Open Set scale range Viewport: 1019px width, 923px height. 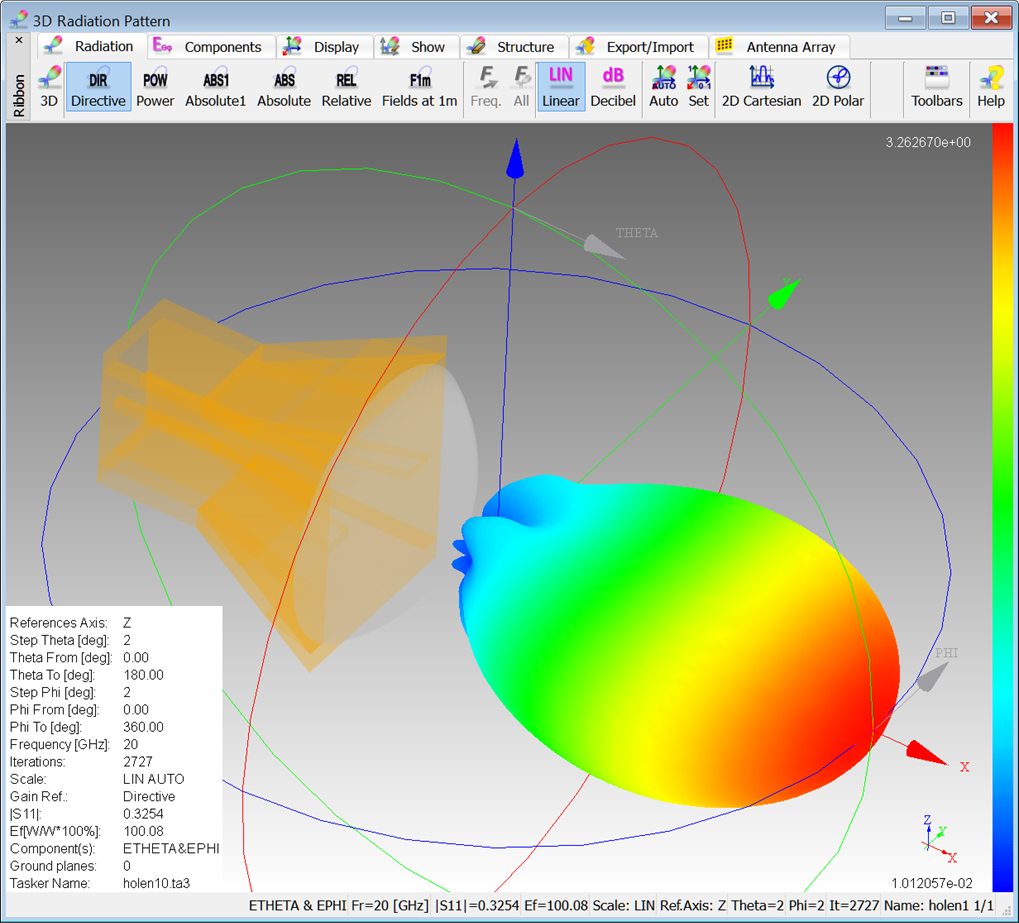point(699,88)
